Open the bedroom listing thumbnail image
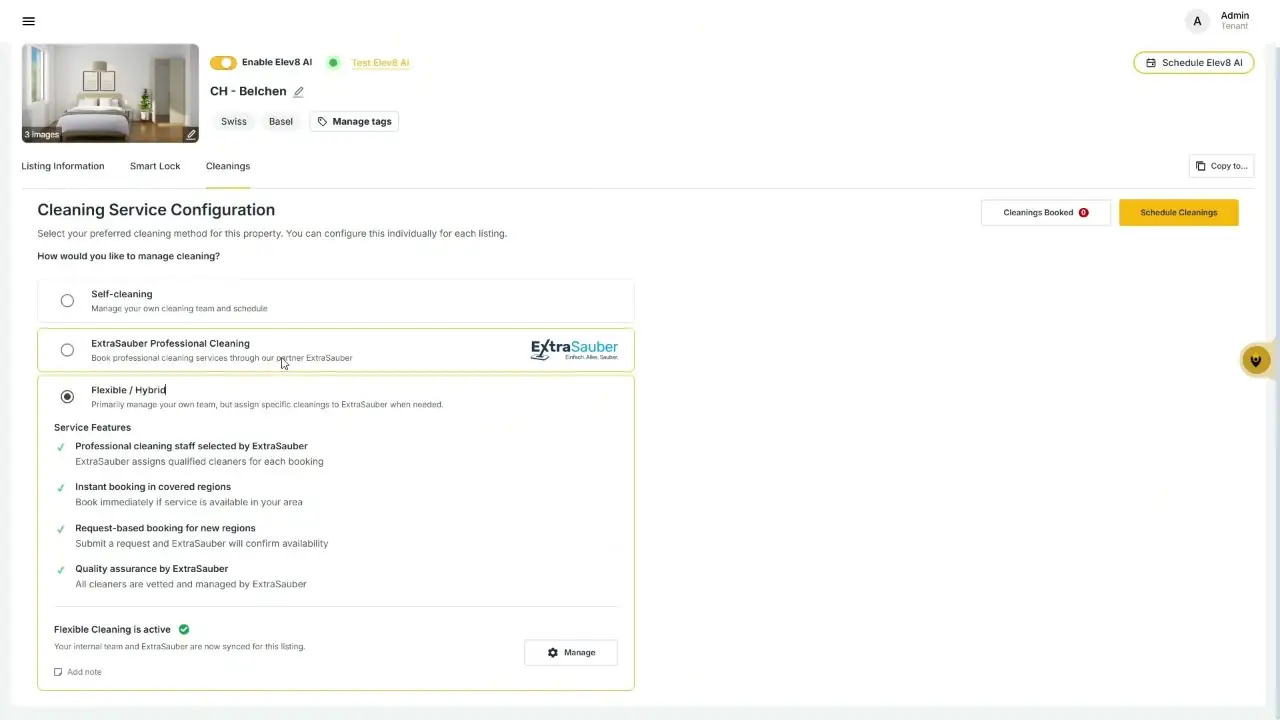 pos(110,93)
